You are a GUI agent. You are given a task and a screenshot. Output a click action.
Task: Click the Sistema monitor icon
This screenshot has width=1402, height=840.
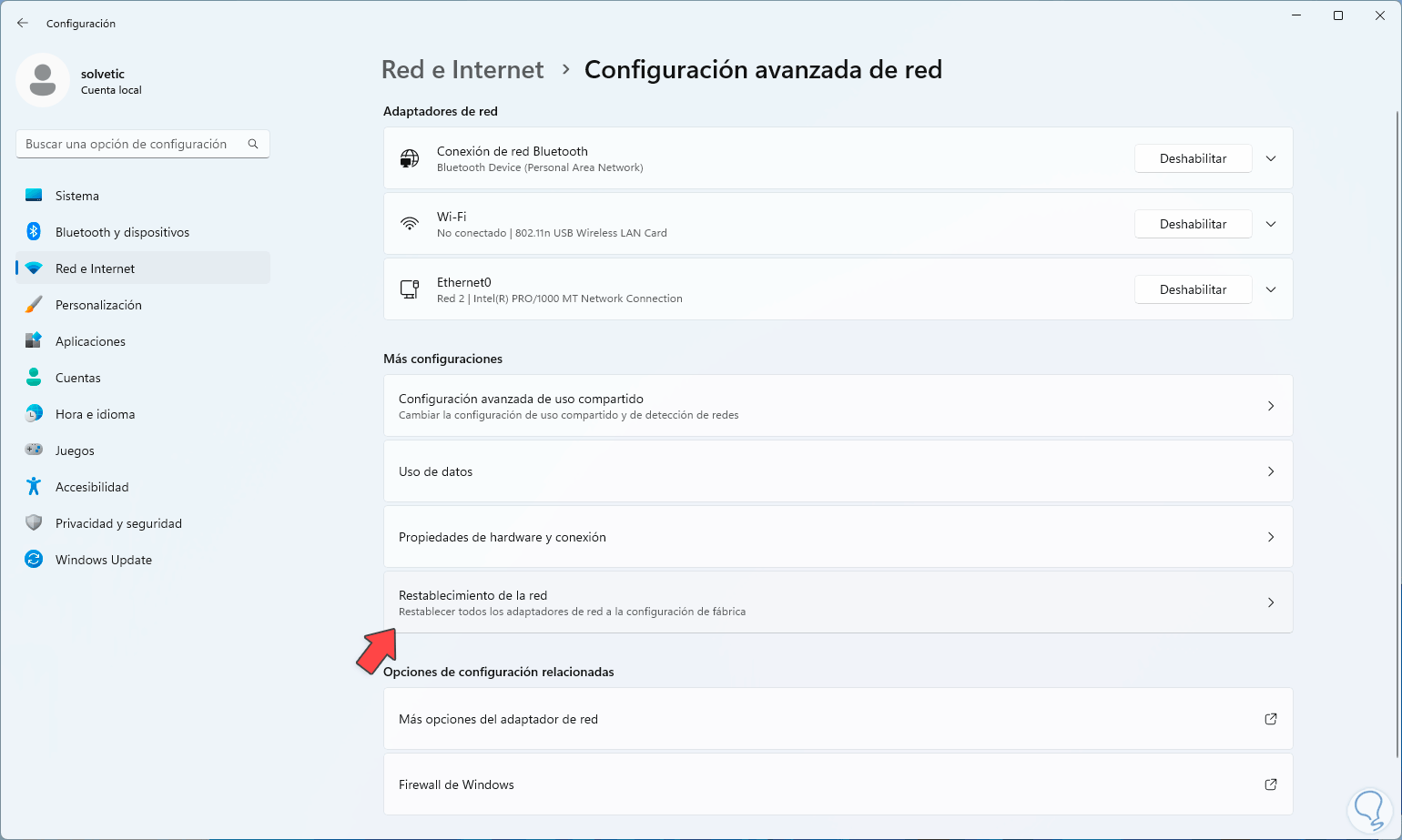pyautogui.click(x=34, y=196)
